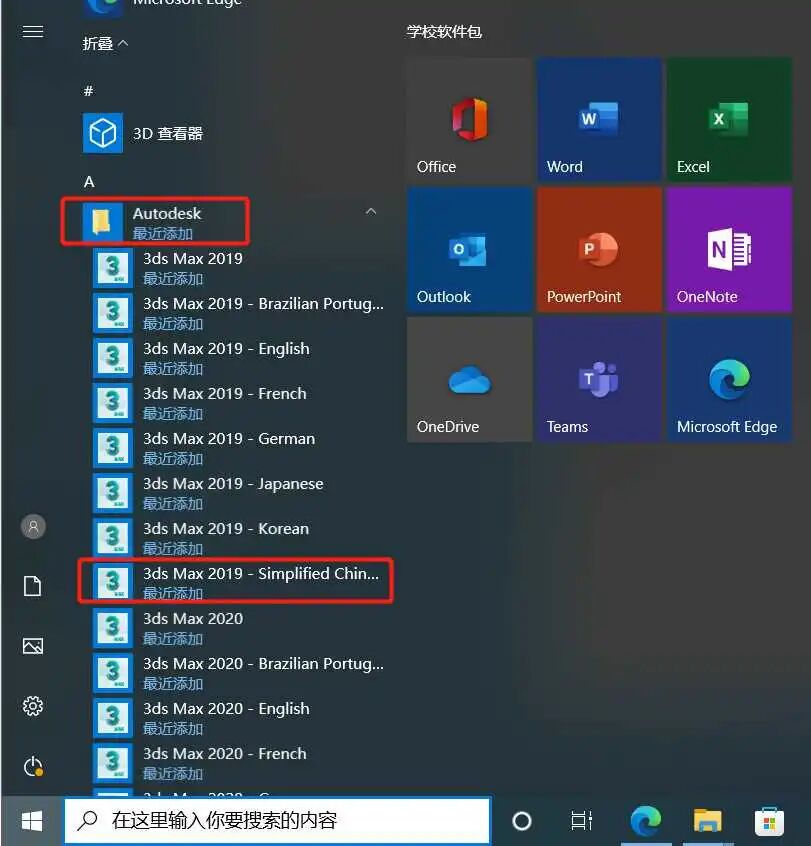Viewport: 811px width, 846px height.
Task: Launch 3ds Max 2019 icon
Action: (113, 268)
